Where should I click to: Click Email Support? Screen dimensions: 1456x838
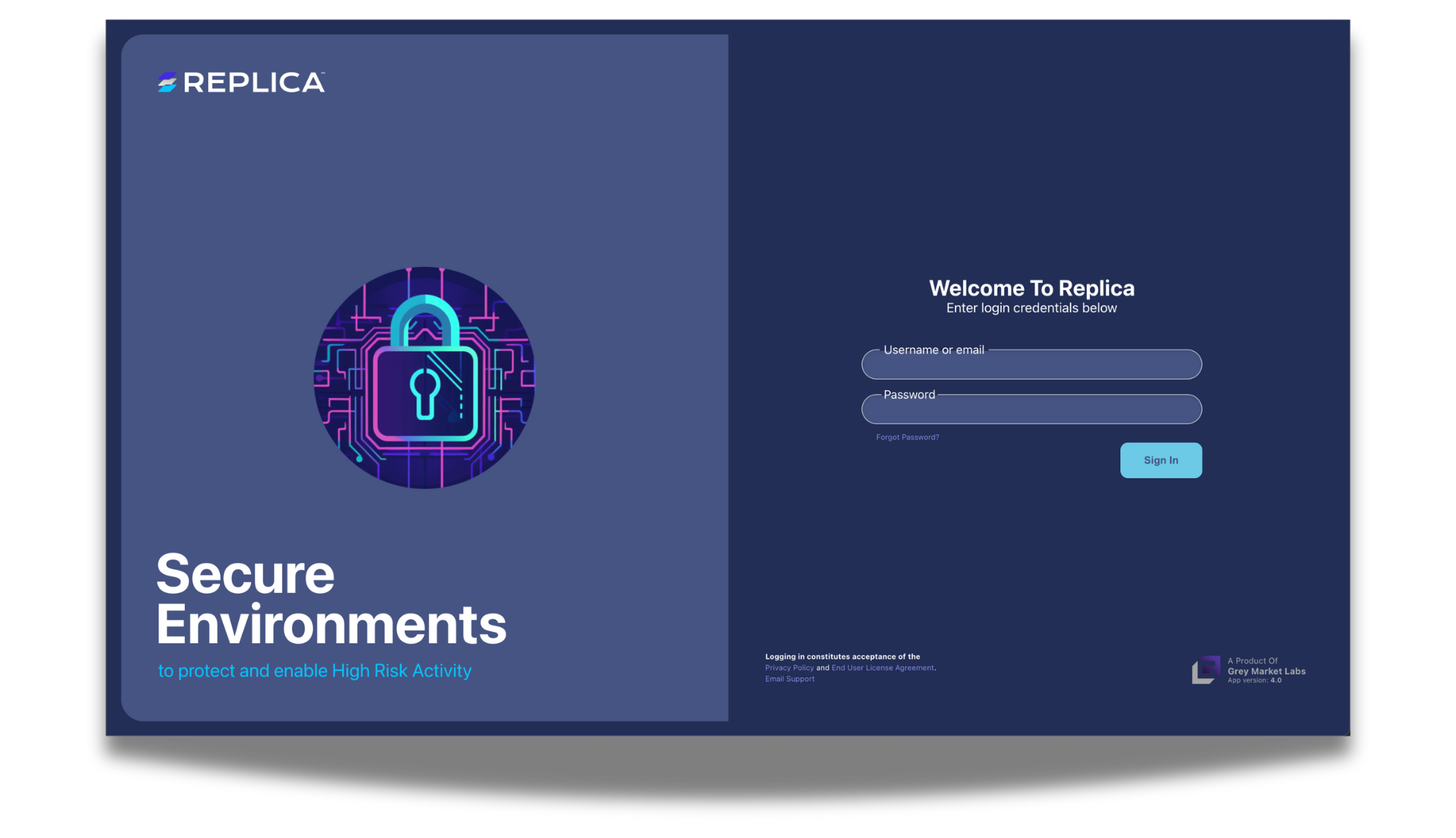[x=789, y=679]
